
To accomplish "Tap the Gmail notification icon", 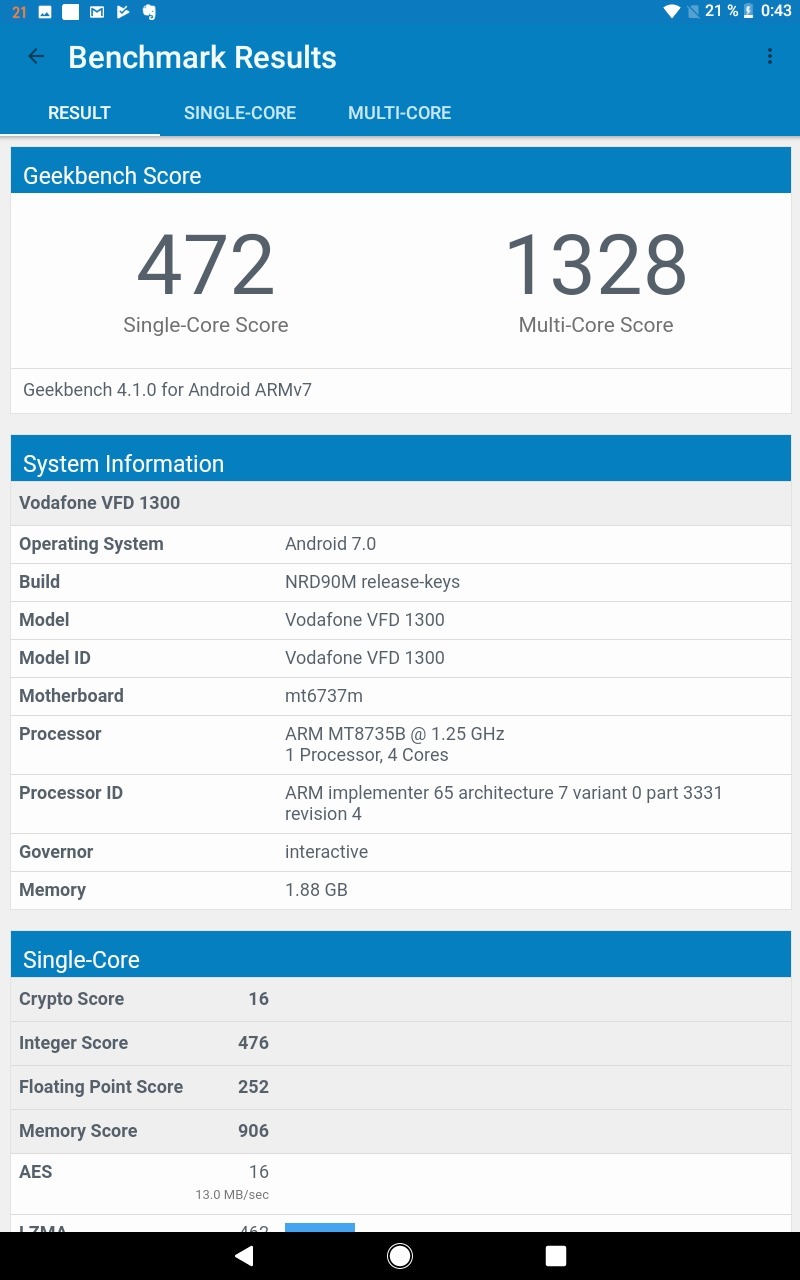I will (x=96, y=12).
